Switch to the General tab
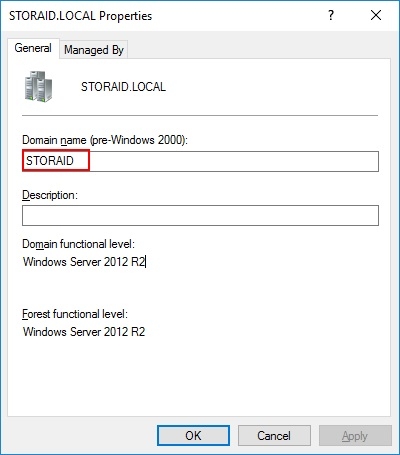This screenshot has height=455, width=400. tap(33, 48)
